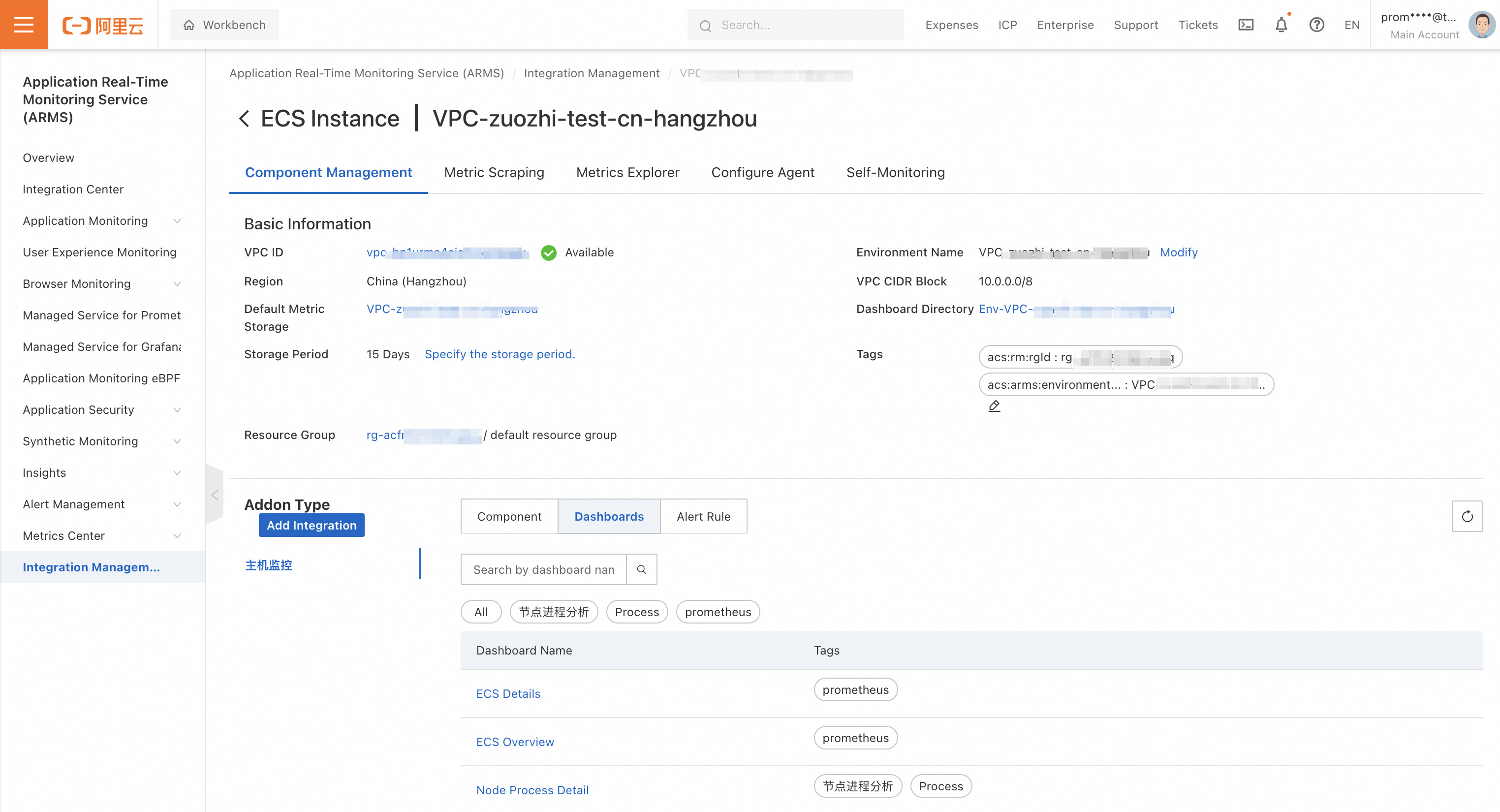
Task: Switch to Metric Scraping tab
Action: [x=494, y=172]
